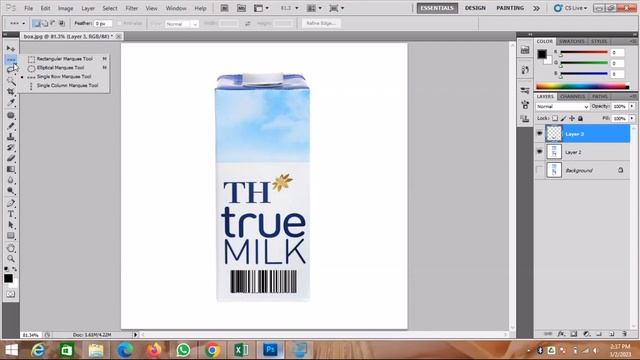Click the Quick Mask mode icon
This screenshot has height=360, width=640.
11,294
